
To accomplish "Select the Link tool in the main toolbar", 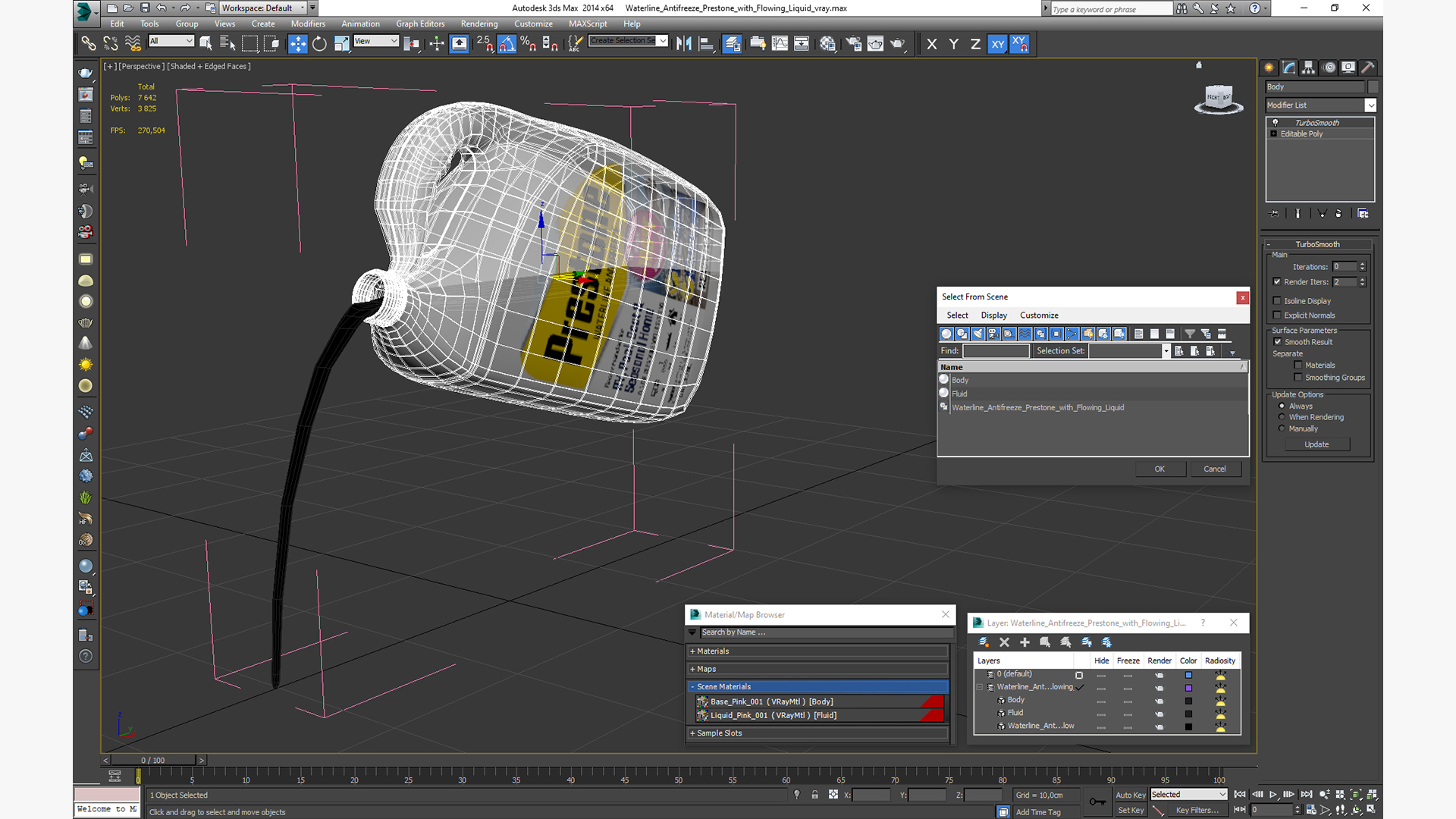I will coord(89,43).
